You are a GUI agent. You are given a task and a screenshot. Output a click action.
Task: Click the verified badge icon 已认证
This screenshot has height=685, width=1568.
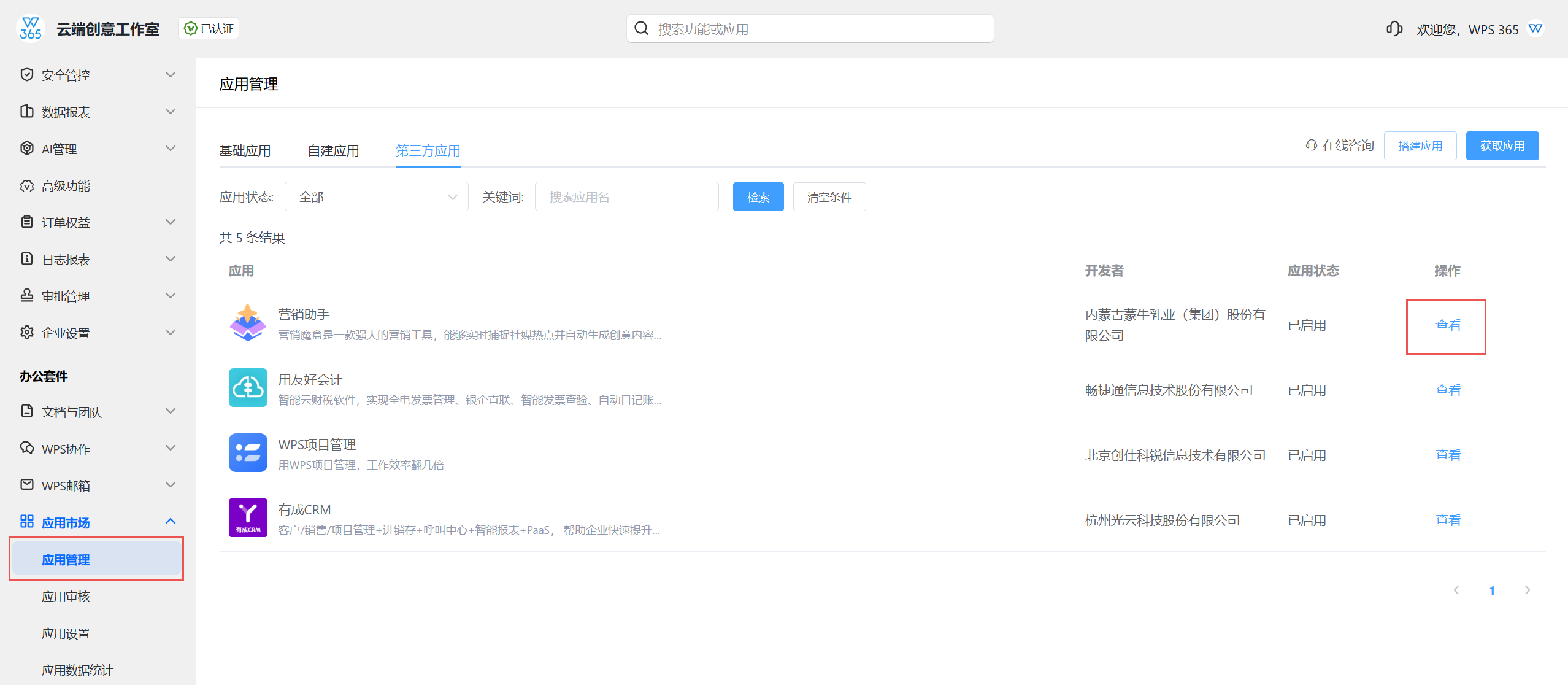coord(191,29)
